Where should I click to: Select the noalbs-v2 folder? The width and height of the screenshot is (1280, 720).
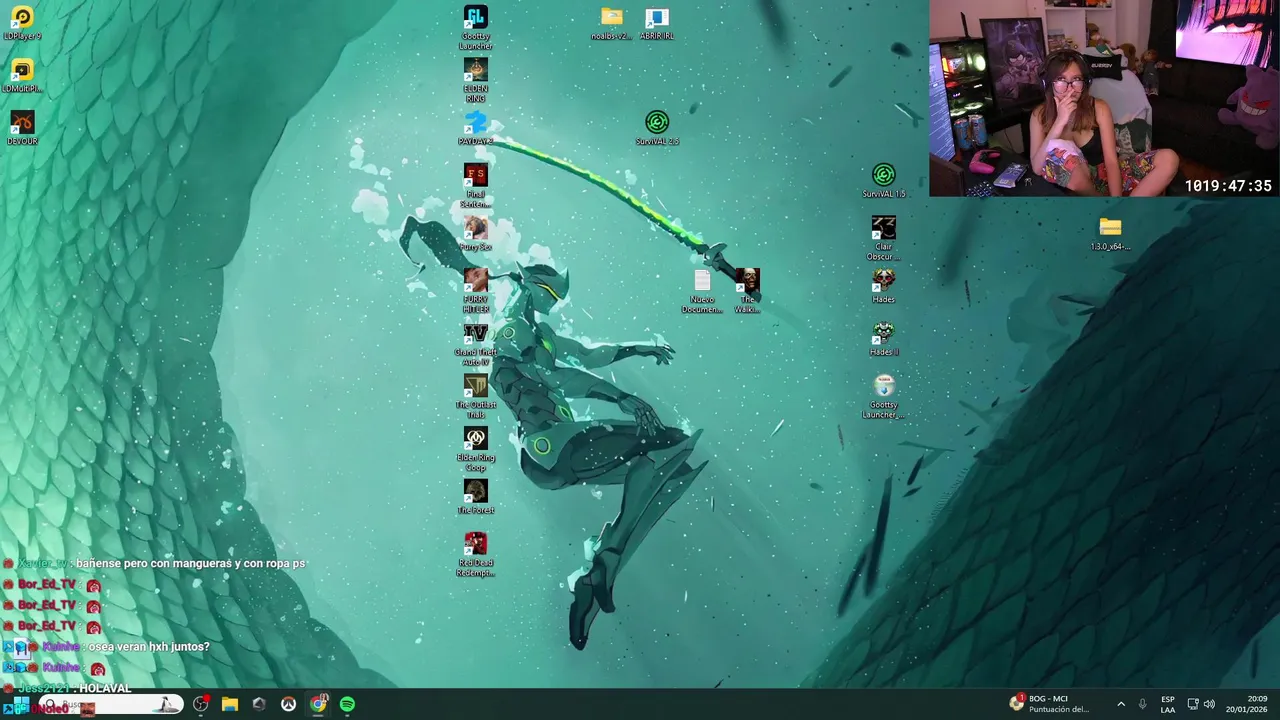tap(611, 23)
